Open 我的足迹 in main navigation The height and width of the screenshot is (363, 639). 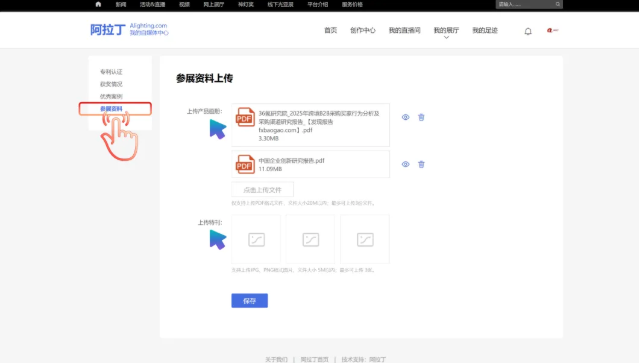pyautogui.click(x=485, y=30)
